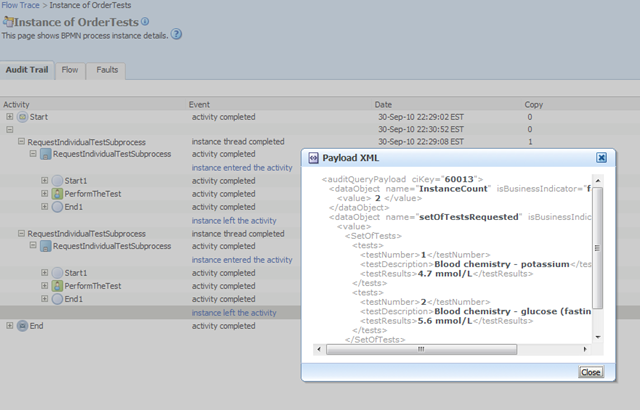Collapse the first RequestIndividualTestSubprocess thread node
640x410 pixels.
pos(21,143)
